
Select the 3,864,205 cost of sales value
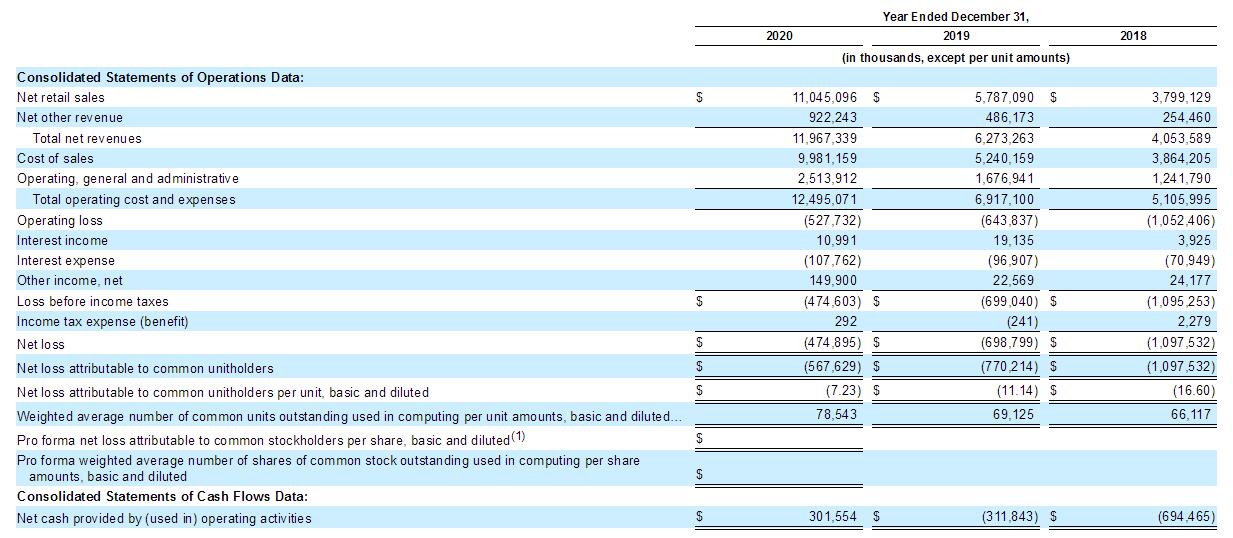pyautogui.click(x=1182, y=159)
